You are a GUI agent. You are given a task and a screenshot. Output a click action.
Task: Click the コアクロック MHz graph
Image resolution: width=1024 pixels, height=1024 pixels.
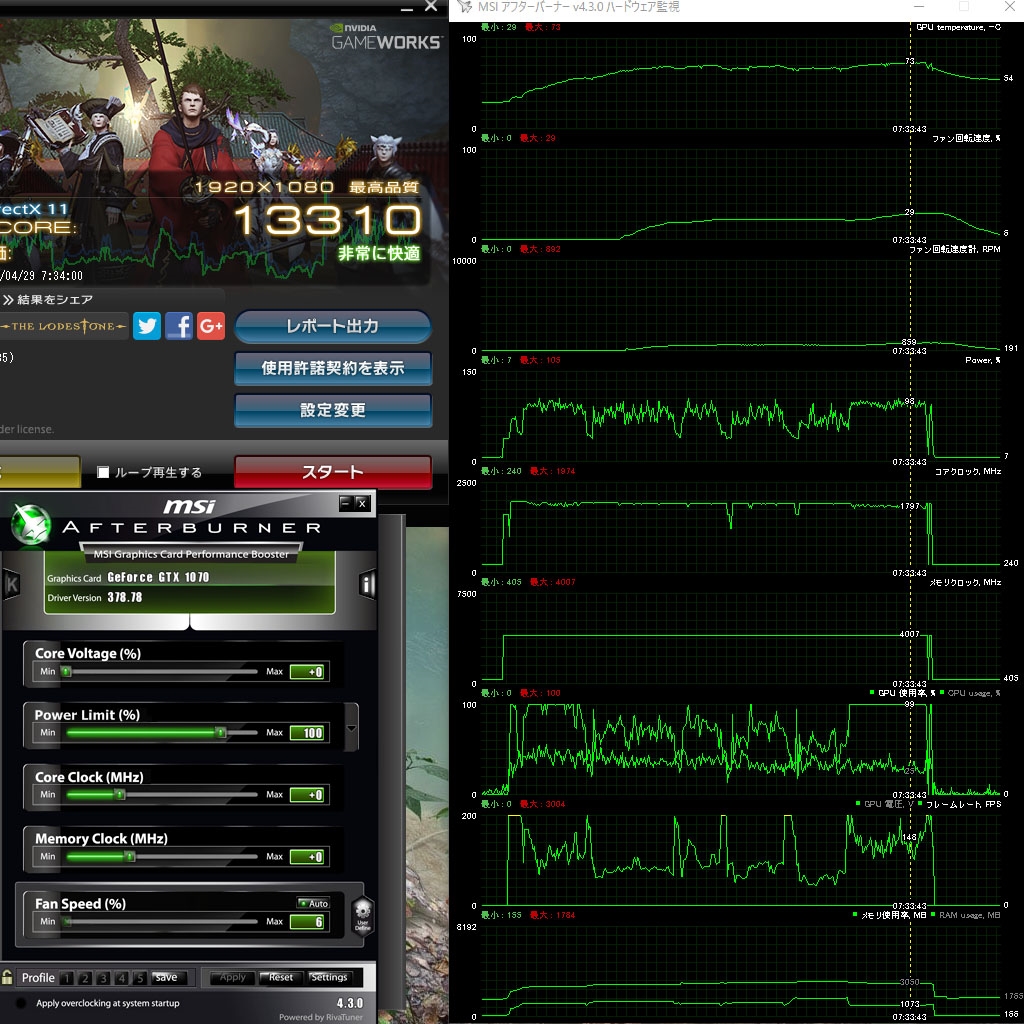740,528
